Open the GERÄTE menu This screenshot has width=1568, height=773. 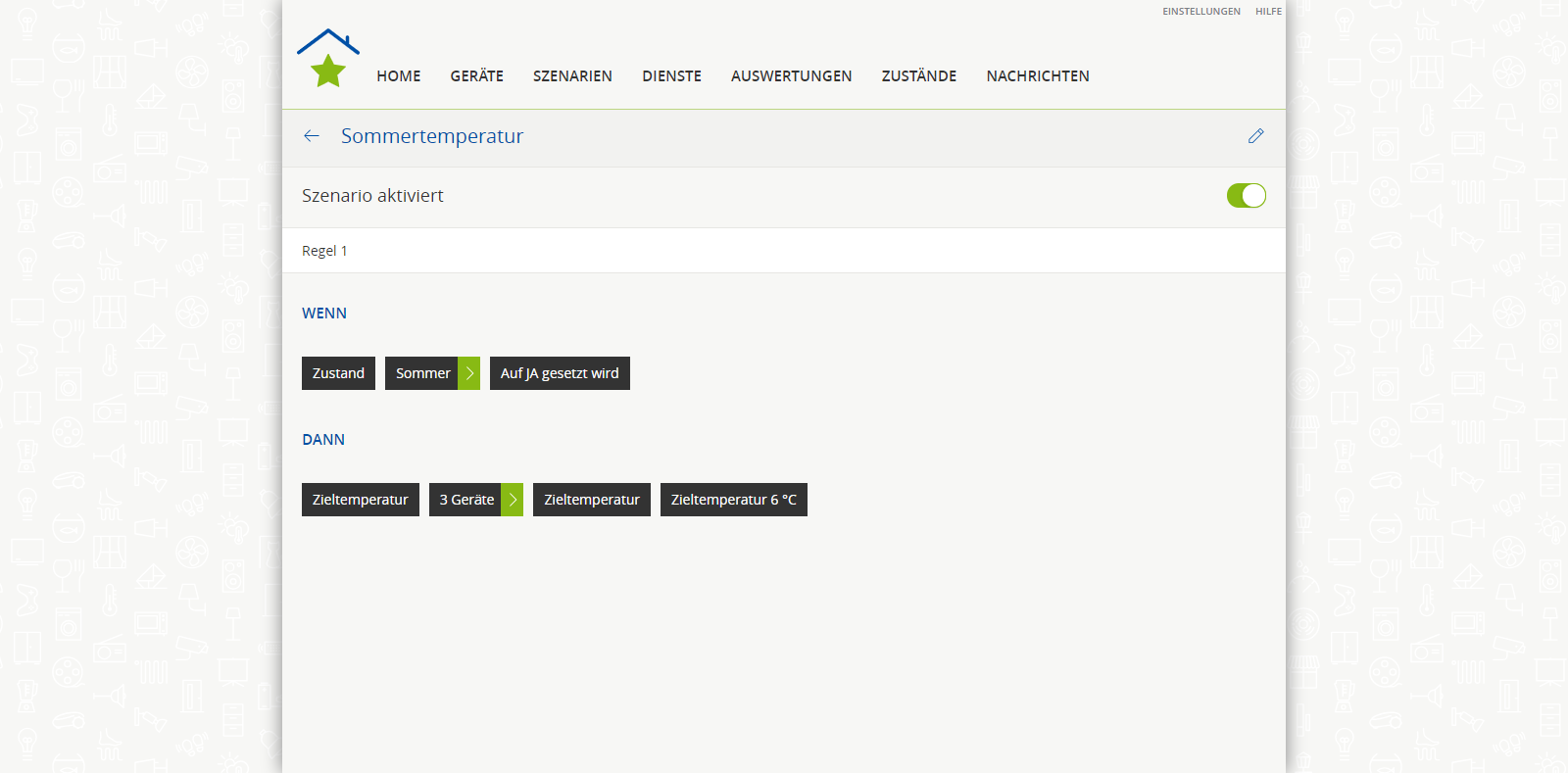click(476, 76)
